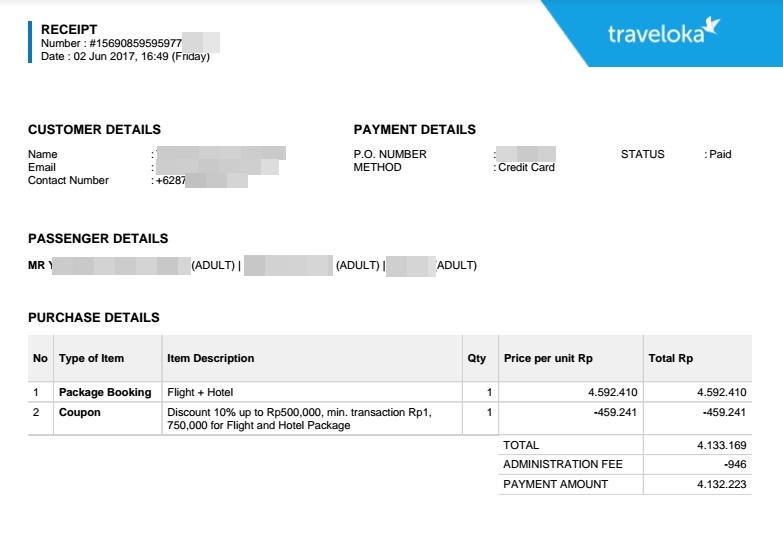The height and width of the screenshot is (537, 783).
Task: Select the Package Booking row type
Action: pos(105,392)
